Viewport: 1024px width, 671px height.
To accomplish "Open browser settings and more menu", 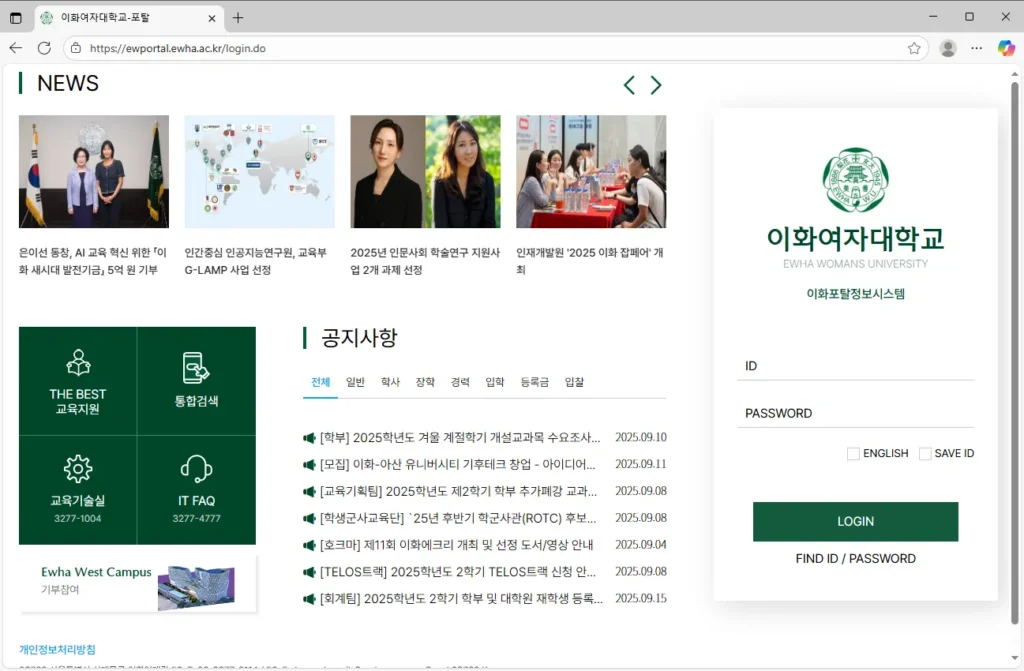I will click(976, 48).
